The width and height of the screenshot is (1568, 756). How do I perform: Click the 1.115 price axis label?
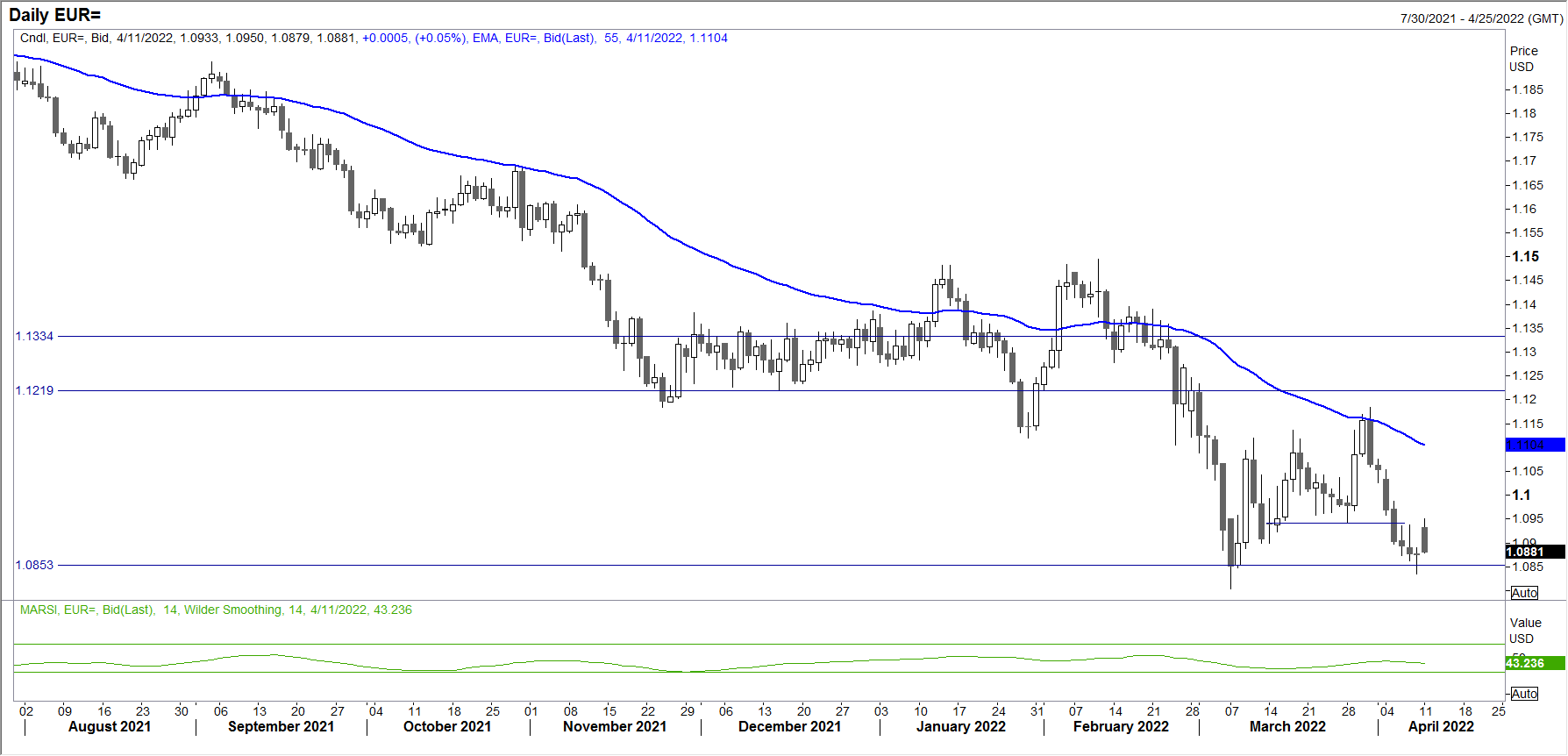tap(1529, 424)
